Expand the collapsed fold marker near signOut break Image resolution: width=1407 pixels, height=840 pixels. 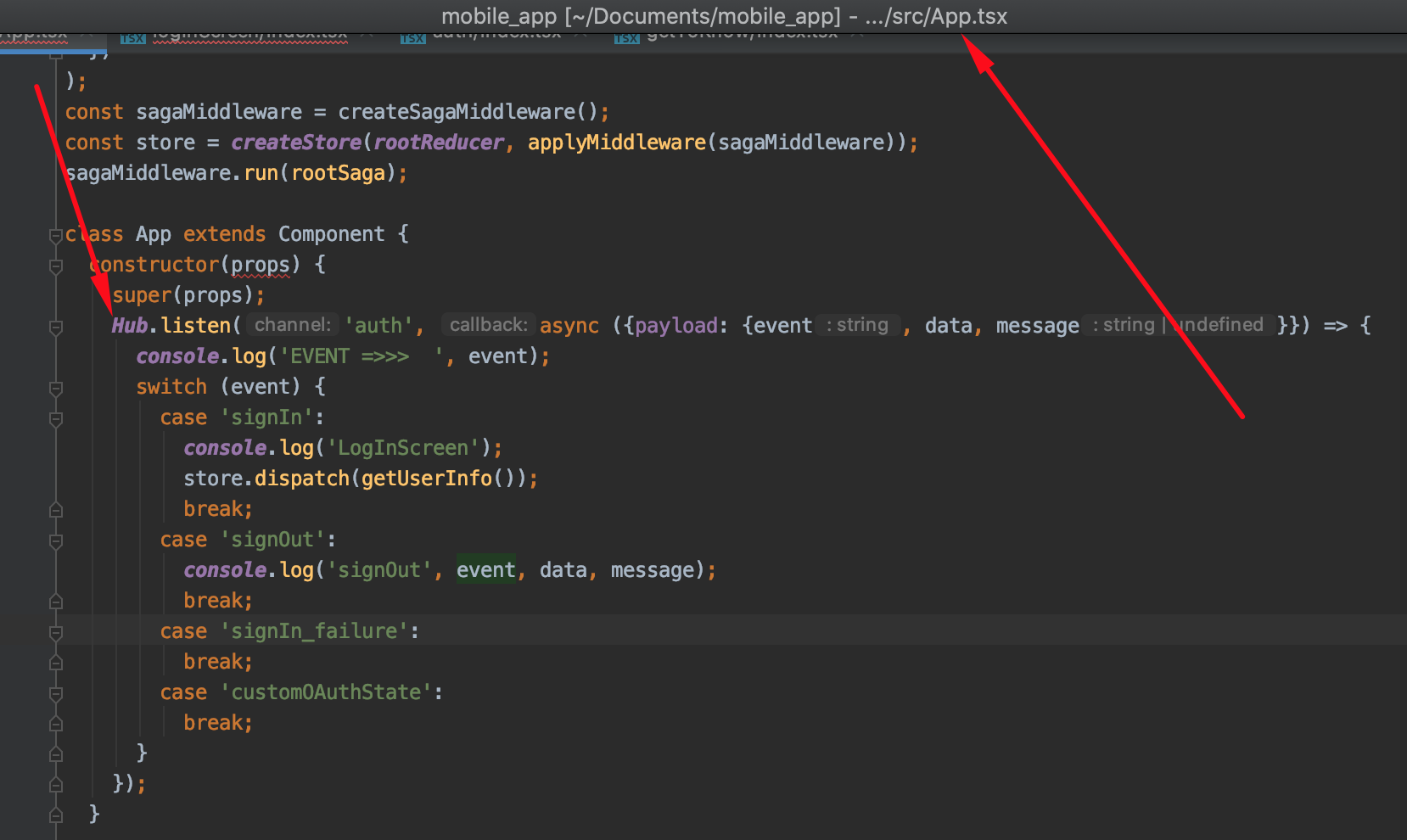pyautogui.click(x=55, y=601)
